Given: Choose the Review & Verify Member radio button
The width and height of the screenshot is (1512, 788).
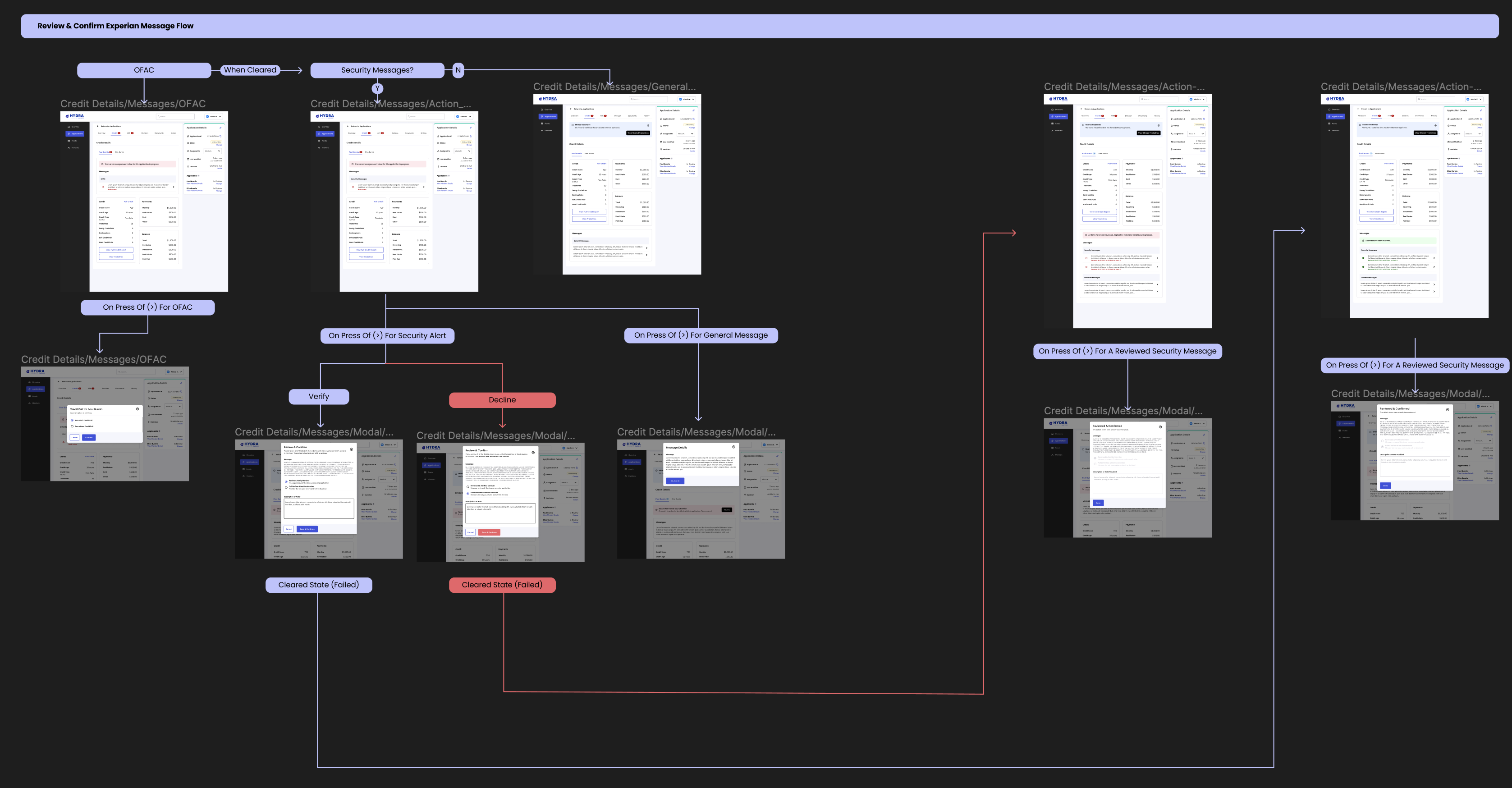Looking at the screenshot, I should (286, 482).
